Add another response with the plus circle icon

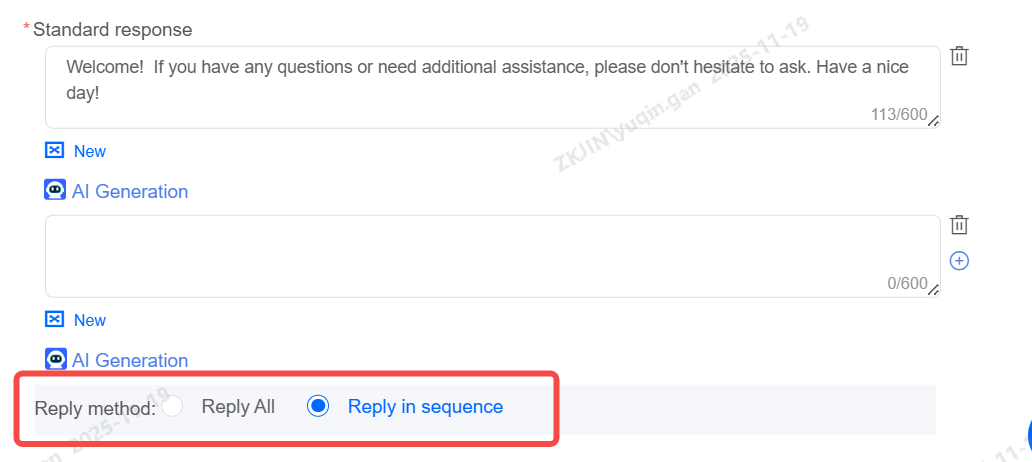pyautogui.click(x=959, y=261)
